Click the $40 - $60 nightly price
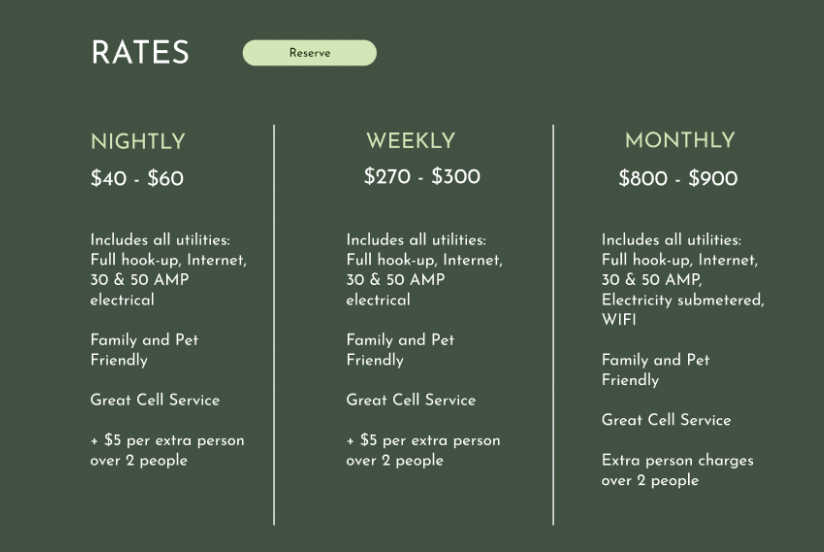824x552 pixels. click(137, 179)
